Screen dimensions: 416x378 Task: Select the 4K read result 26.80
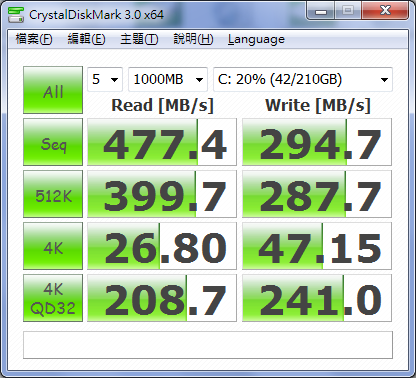162,246
